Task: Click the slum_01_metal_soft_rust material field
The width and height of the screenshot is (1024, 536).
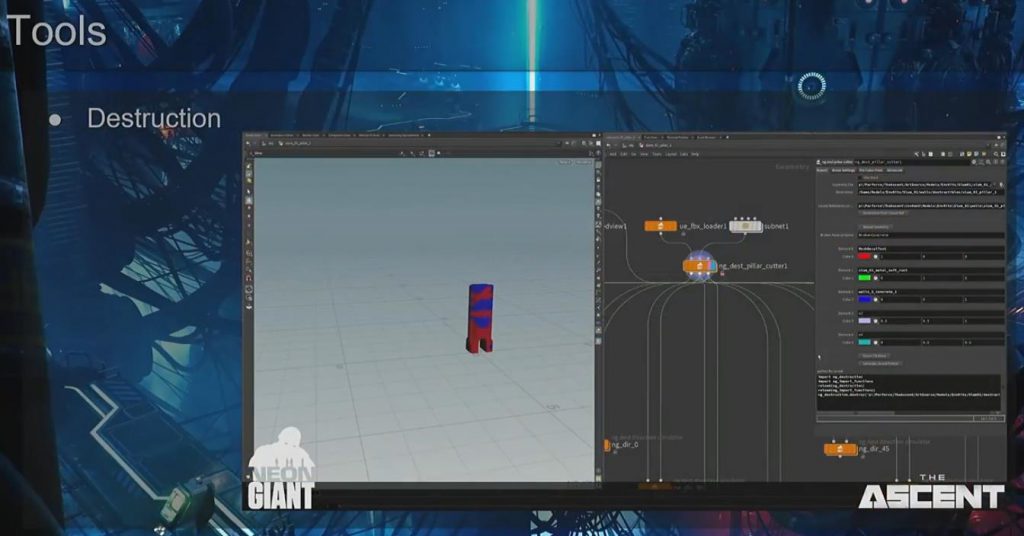Action: (x=931, y=270)
